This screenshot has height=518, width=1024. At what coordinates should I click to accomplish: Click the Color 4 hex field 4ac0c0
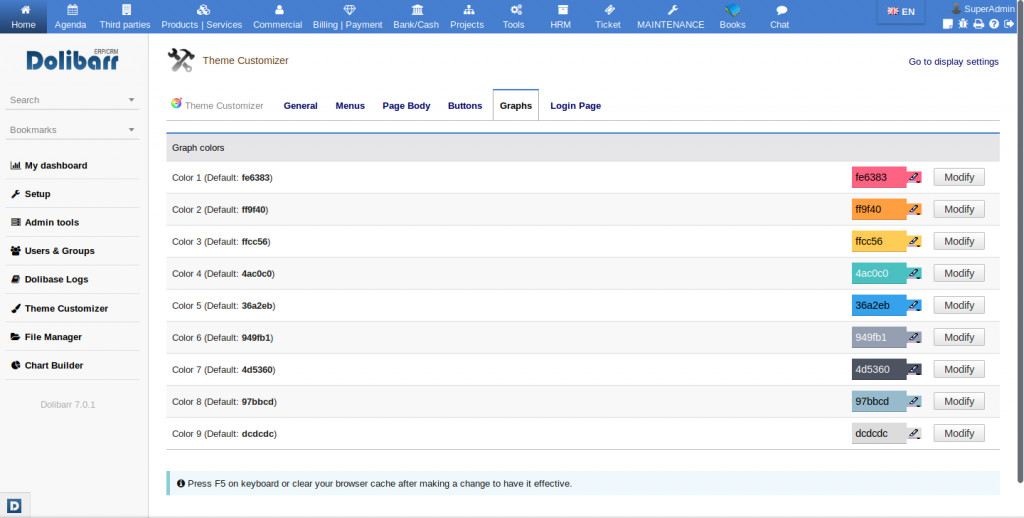pos(878,273)
